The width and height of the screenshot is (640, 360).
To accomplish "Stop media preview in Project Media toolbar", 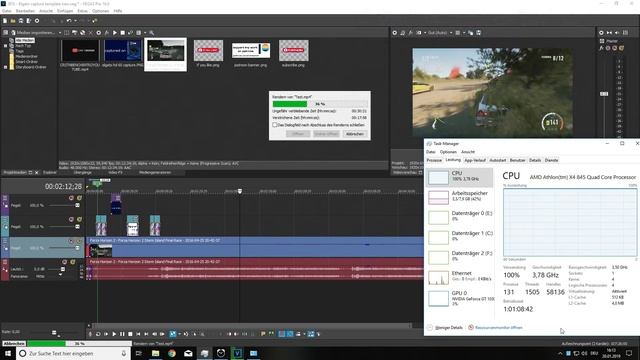I will [x=122, y=33].
